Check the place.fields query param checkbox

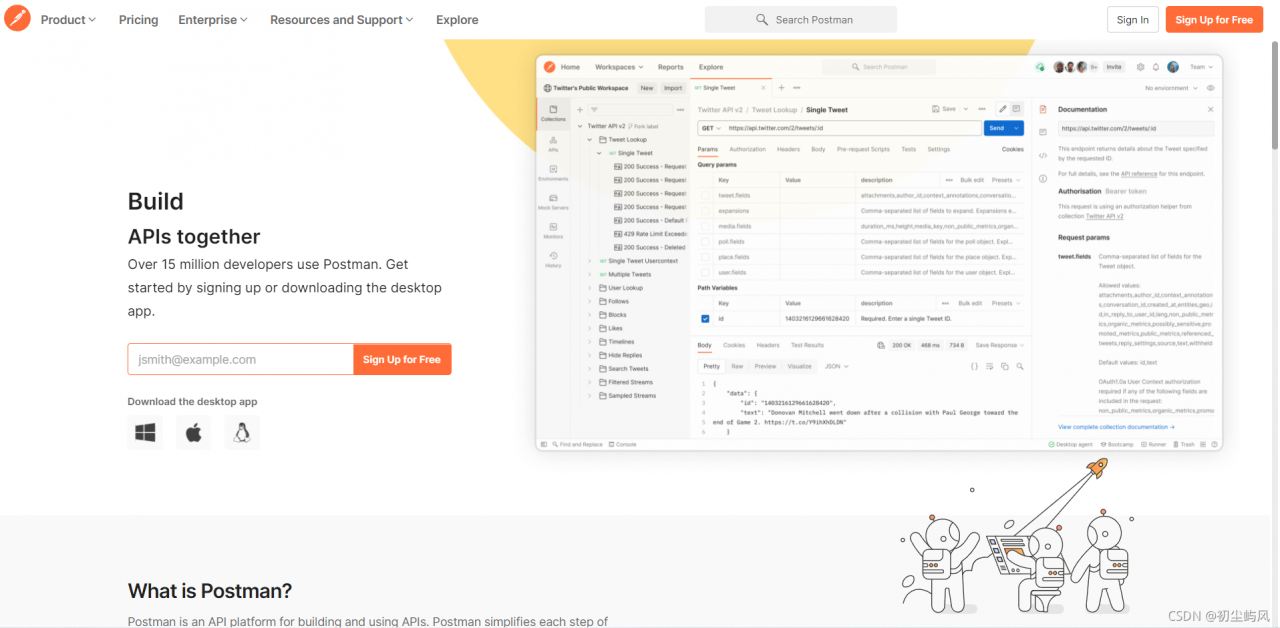coord(706,257)
